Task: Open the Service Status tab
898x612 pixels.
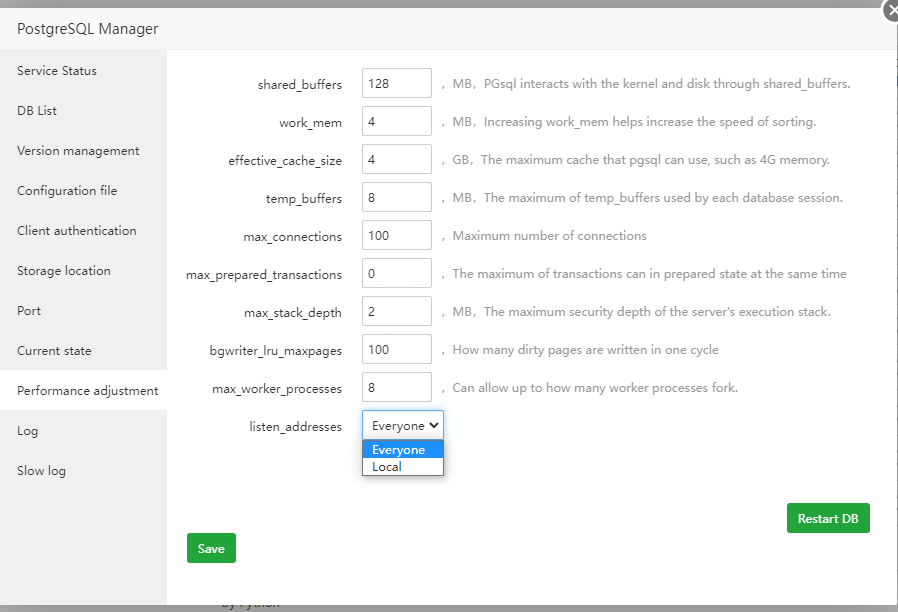Action: [x=57, y=71]
